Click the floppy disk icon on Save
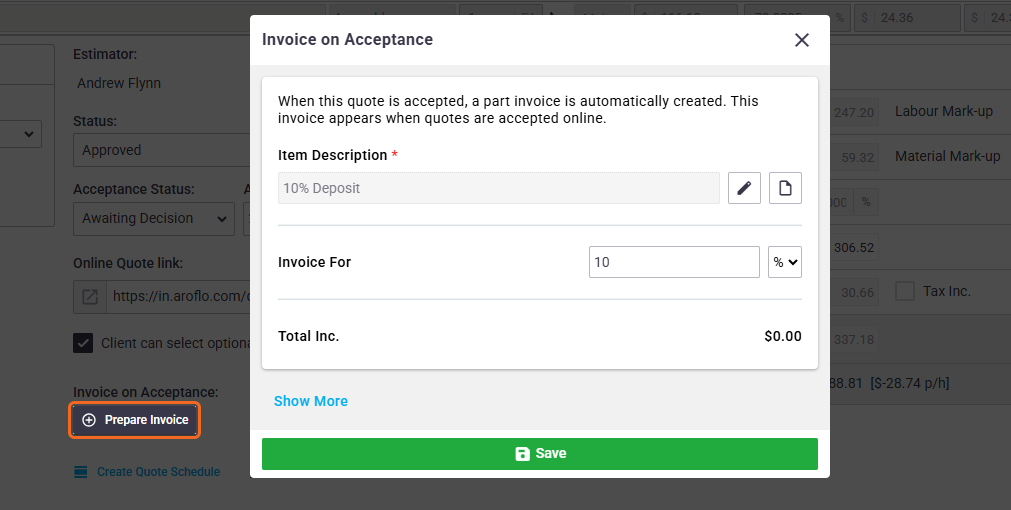Viewport: 1011px width, 510px height. click(522, 454)
